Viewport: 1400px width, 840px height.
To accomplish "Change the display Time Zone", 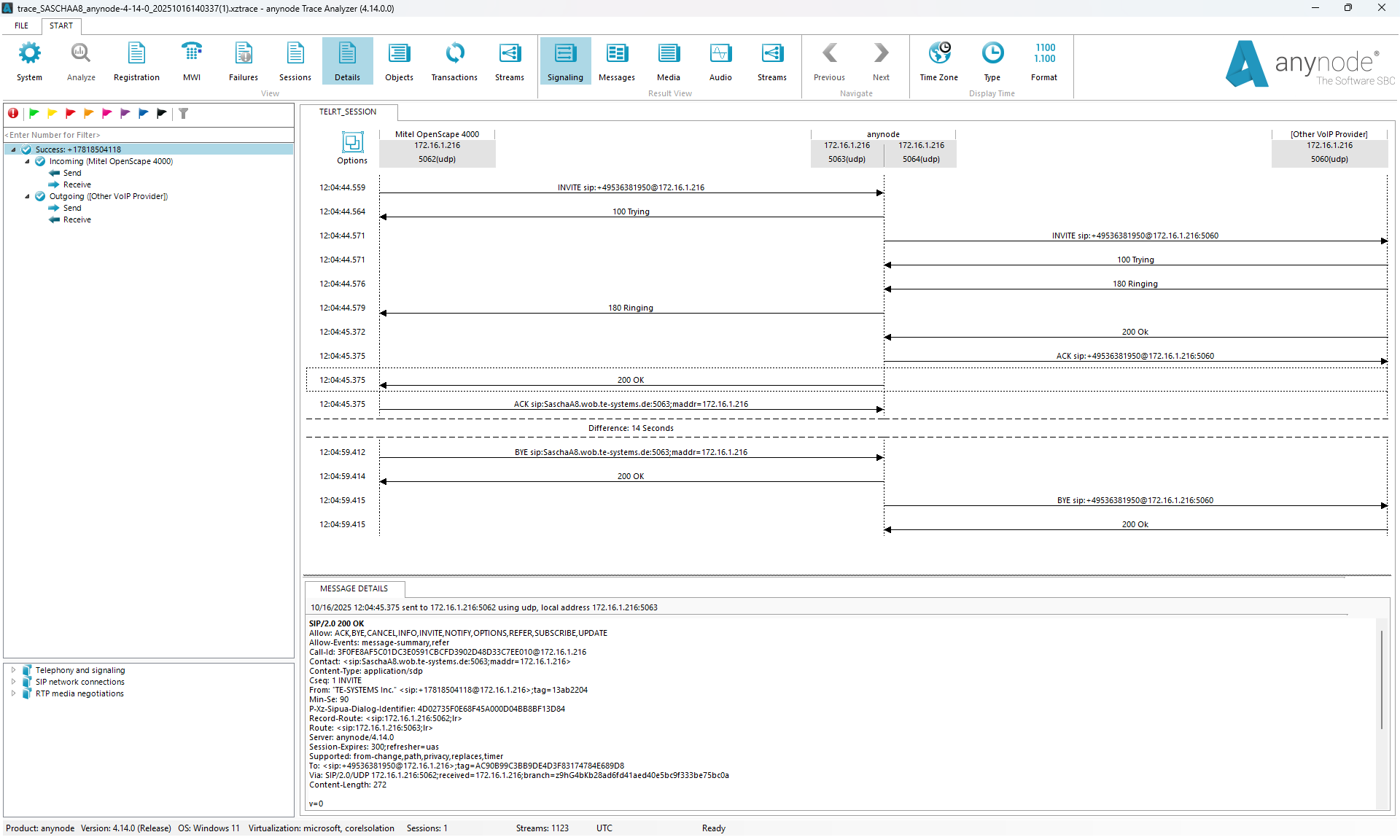I will click(938, 61).
